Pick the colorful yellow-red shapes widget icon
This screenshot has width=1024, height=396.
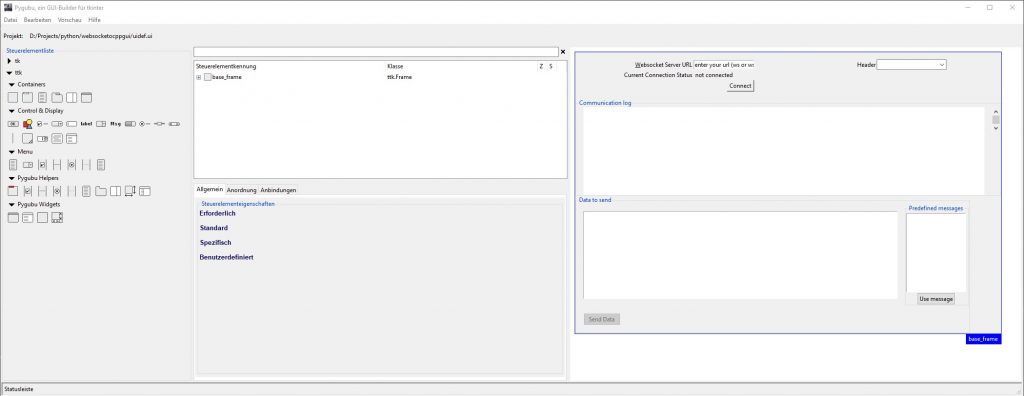(x=28, y=124)
